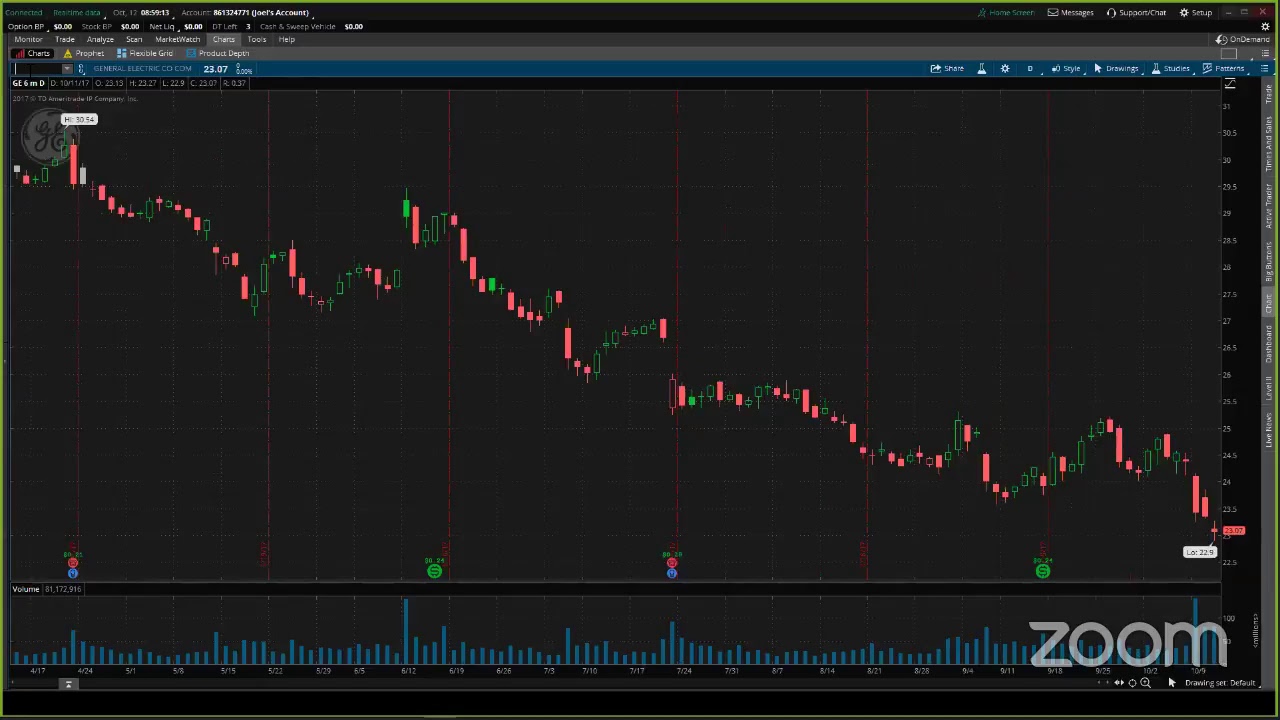1280x720 pixels.
Task: Open Drawing set: Default dropdown
Action: pyautogui.click(x=1220, y=683)
